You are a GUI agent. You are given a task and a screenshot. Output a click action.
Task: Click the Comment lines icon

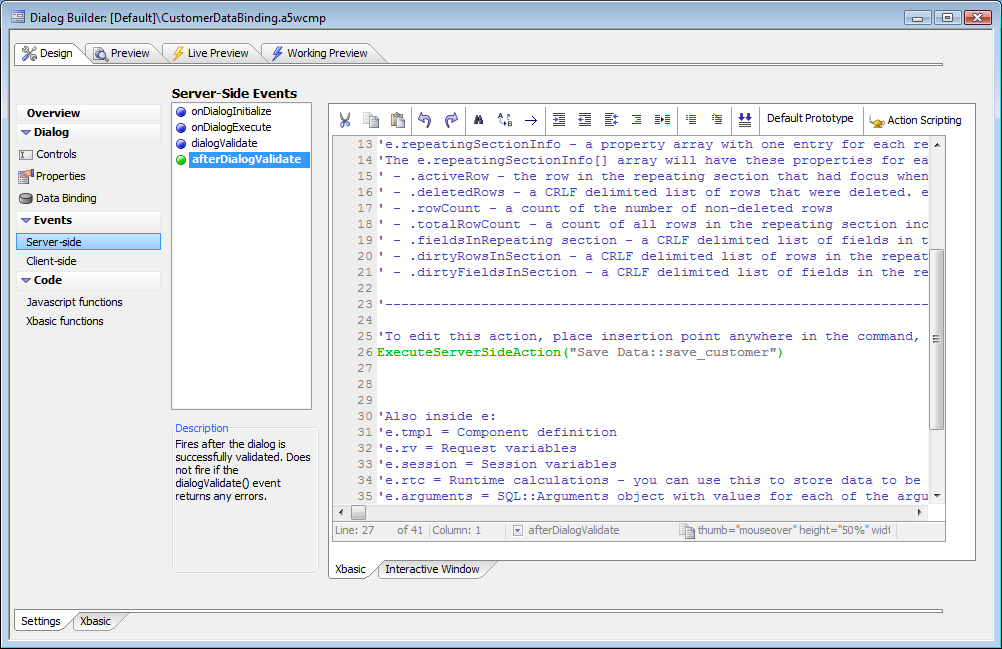point(691,119)
